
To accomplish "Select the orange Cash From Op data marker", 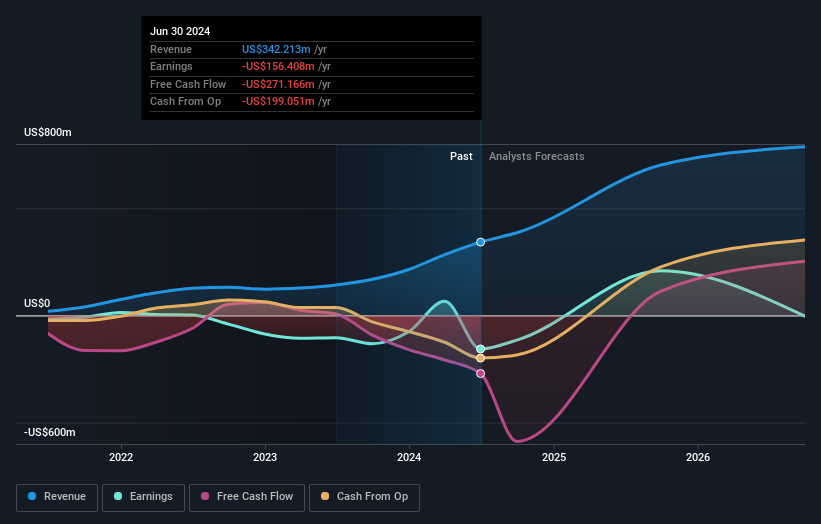I will point(480,358).
